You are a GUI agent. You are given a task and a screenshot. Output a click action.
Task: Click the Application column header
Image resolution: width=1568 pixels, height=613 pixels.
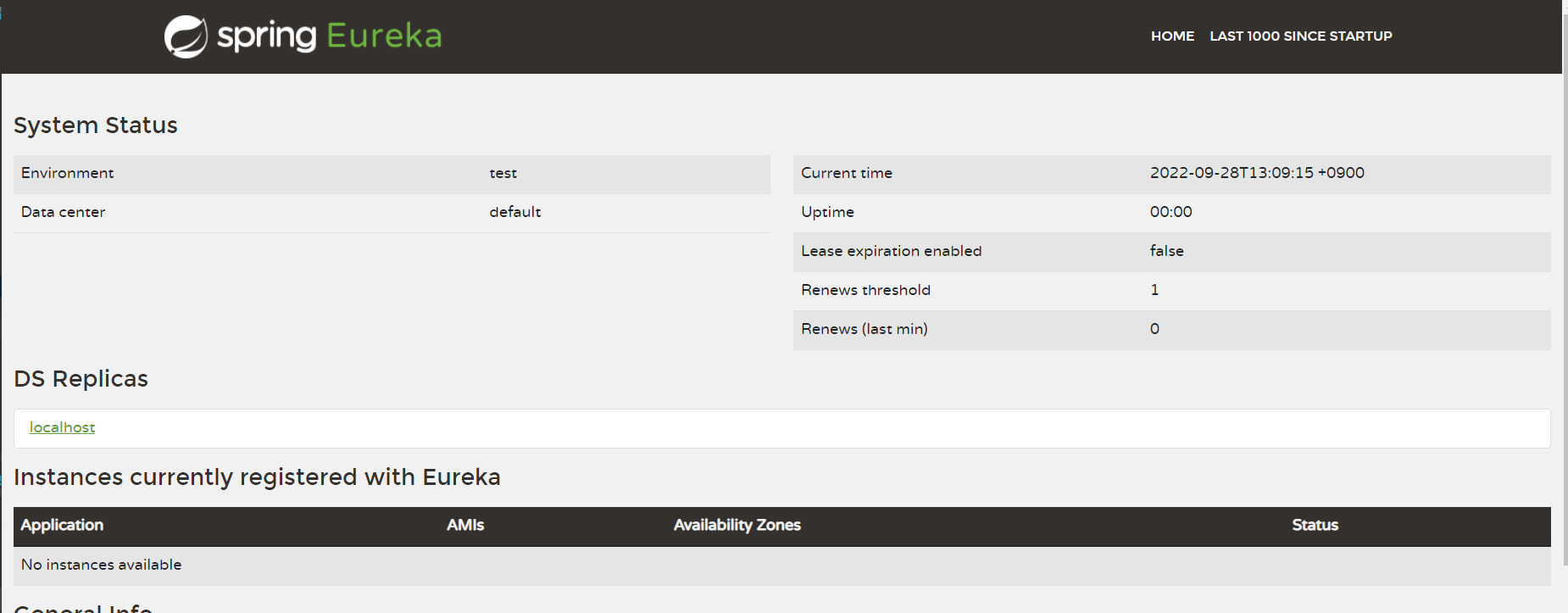pos(62,526)
